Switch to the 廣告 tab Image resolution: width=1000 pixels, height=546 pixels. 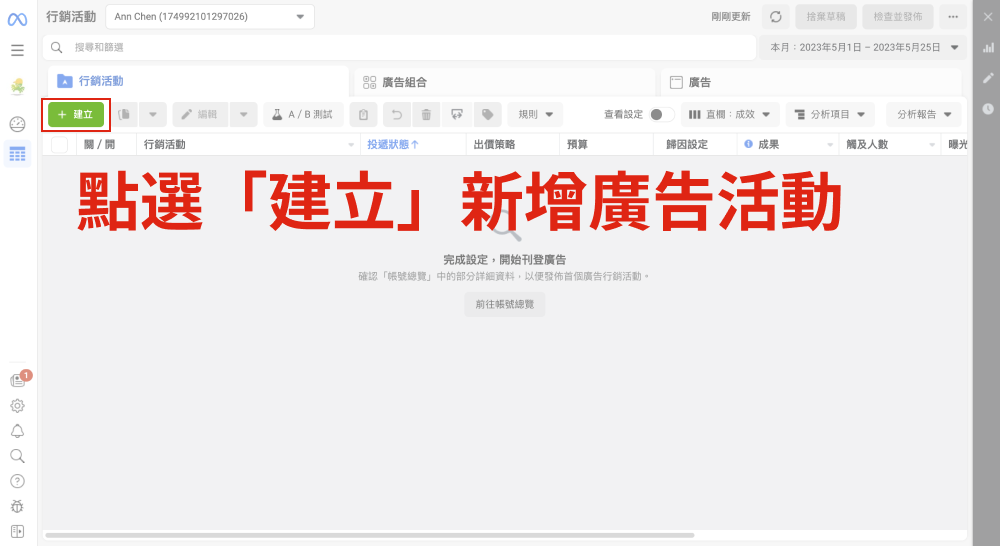[810, 82]
